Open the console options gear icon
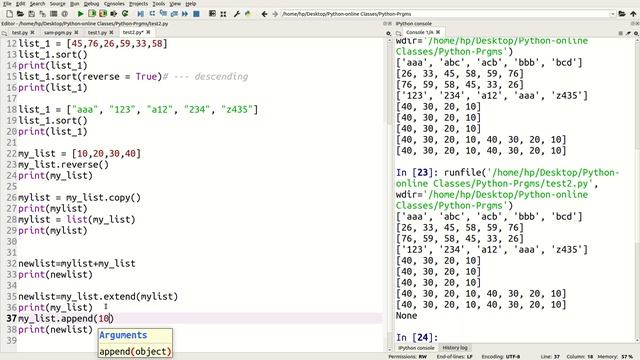This screenshot has width=640, height=360. coord(636,33)
